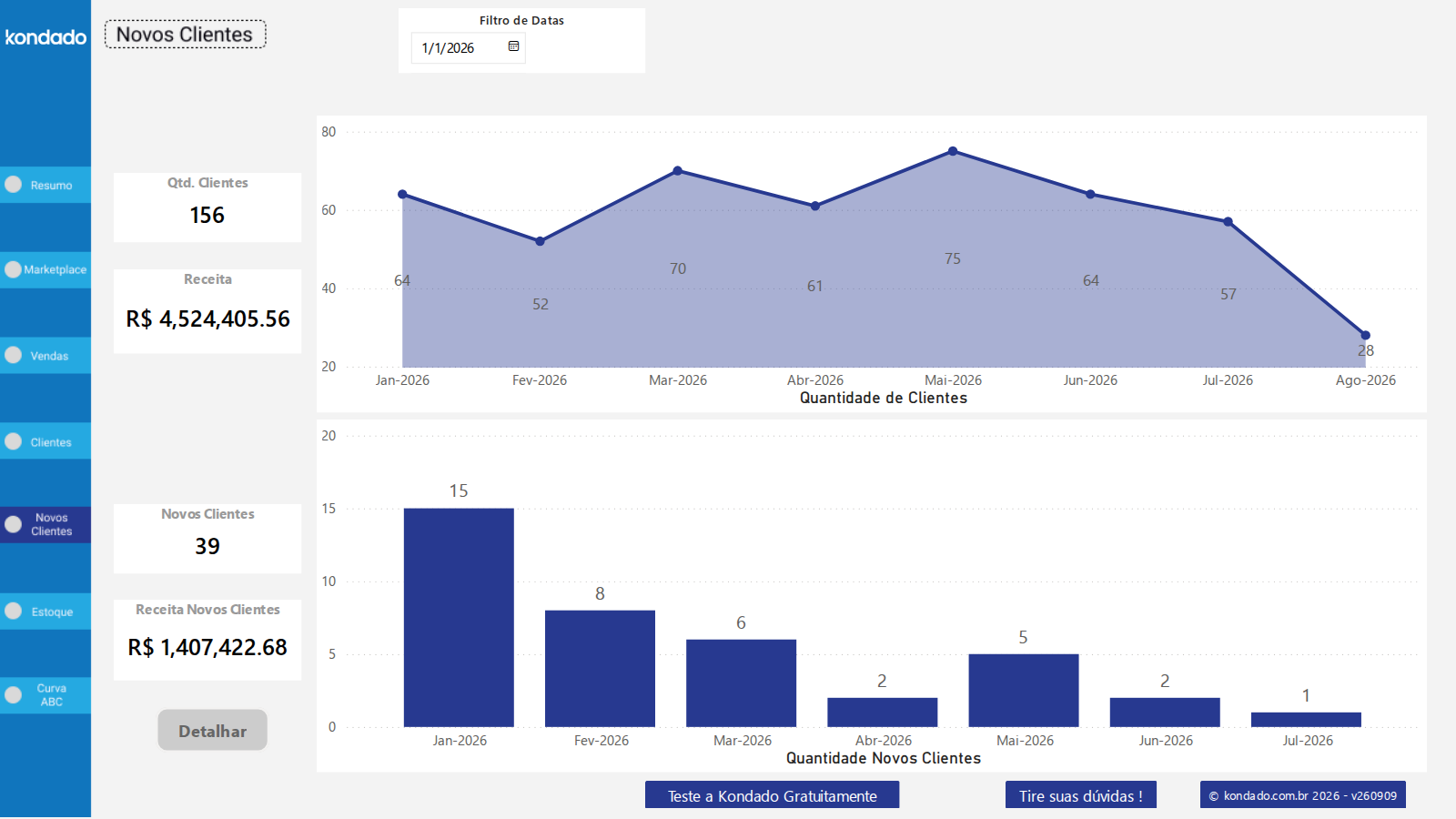Screen dimensions: 1456x819
Task: Click the Ago-2026 line point at 28
Action: tap(1365, 335)
